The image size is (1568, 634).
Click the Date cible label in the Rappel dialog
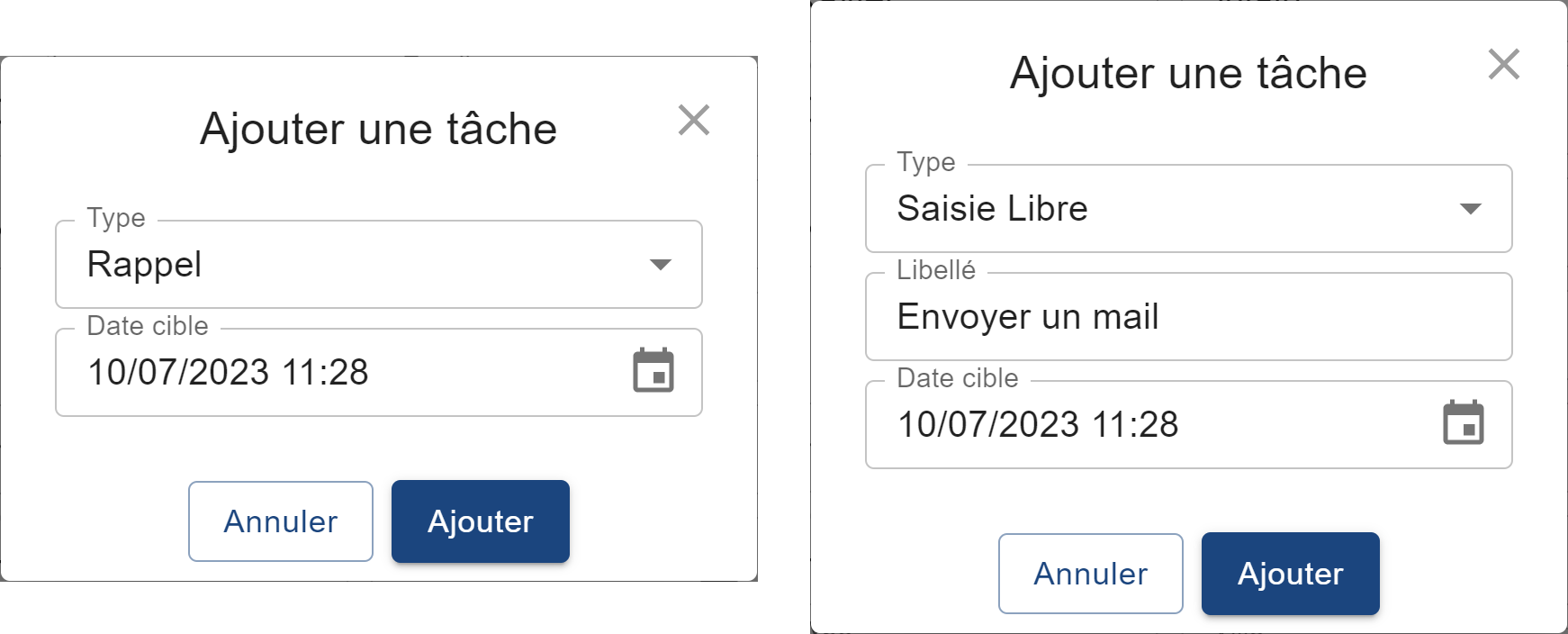point(148,326)
